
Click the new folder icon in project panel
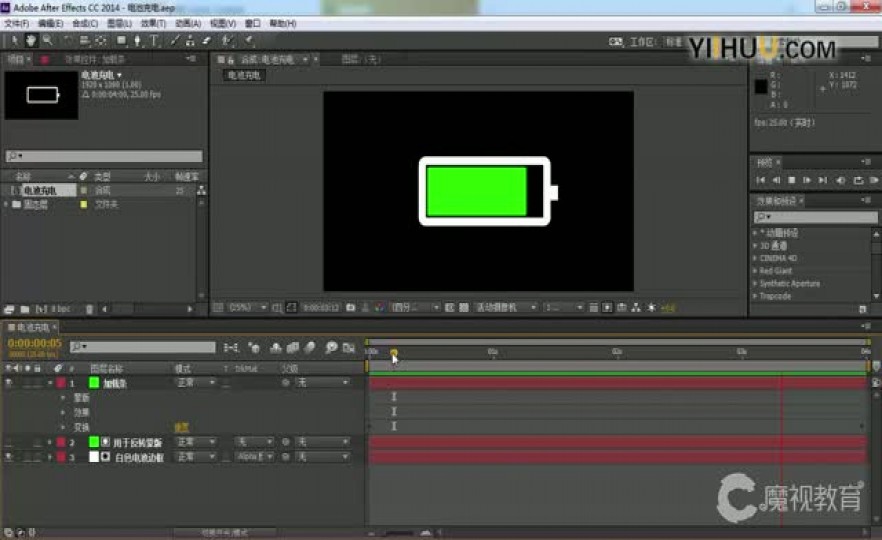25,309
